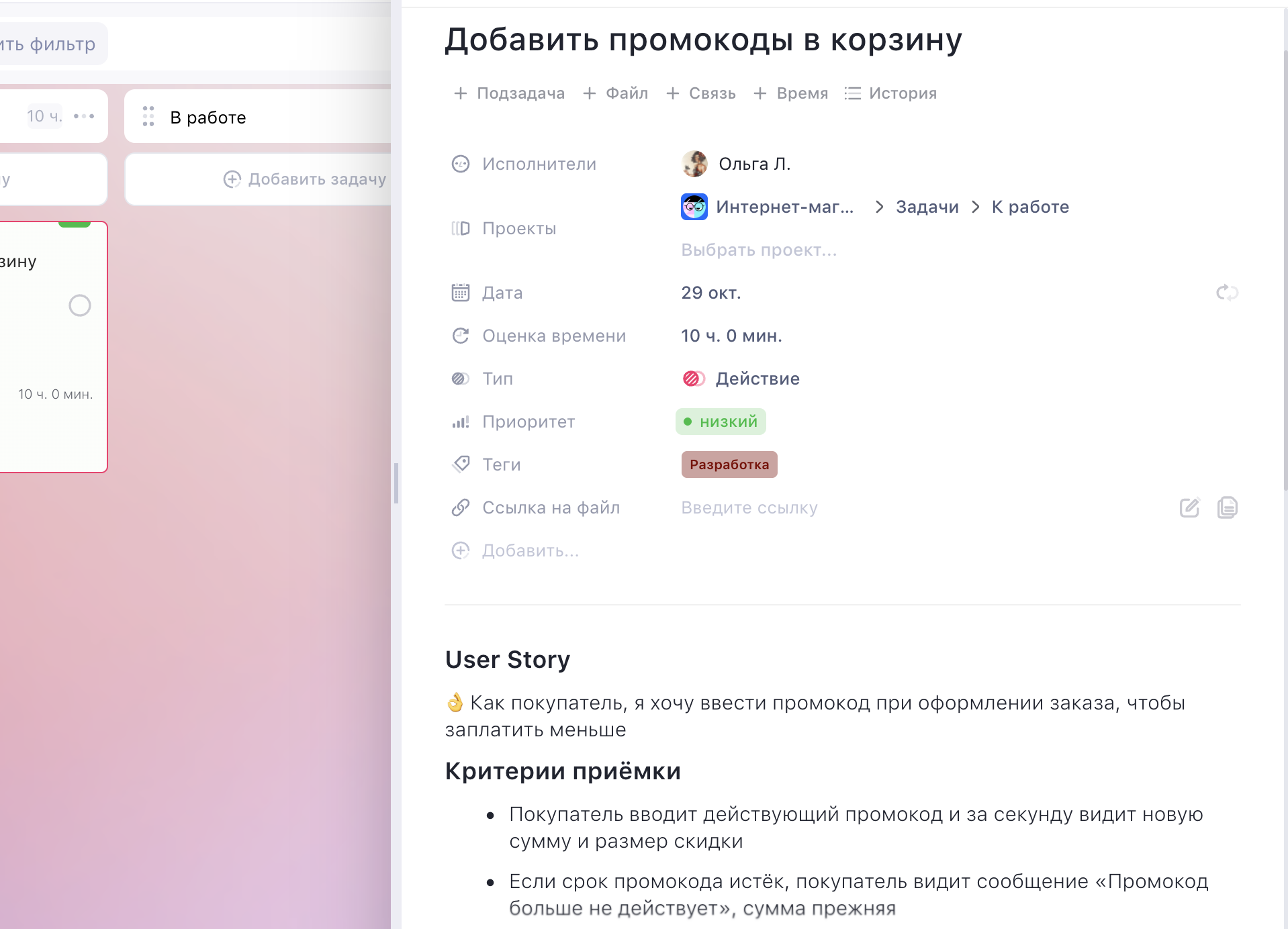Attach a file with Файл button
This screenshot has width=1288, height=929.
click(x=615, y=93)
